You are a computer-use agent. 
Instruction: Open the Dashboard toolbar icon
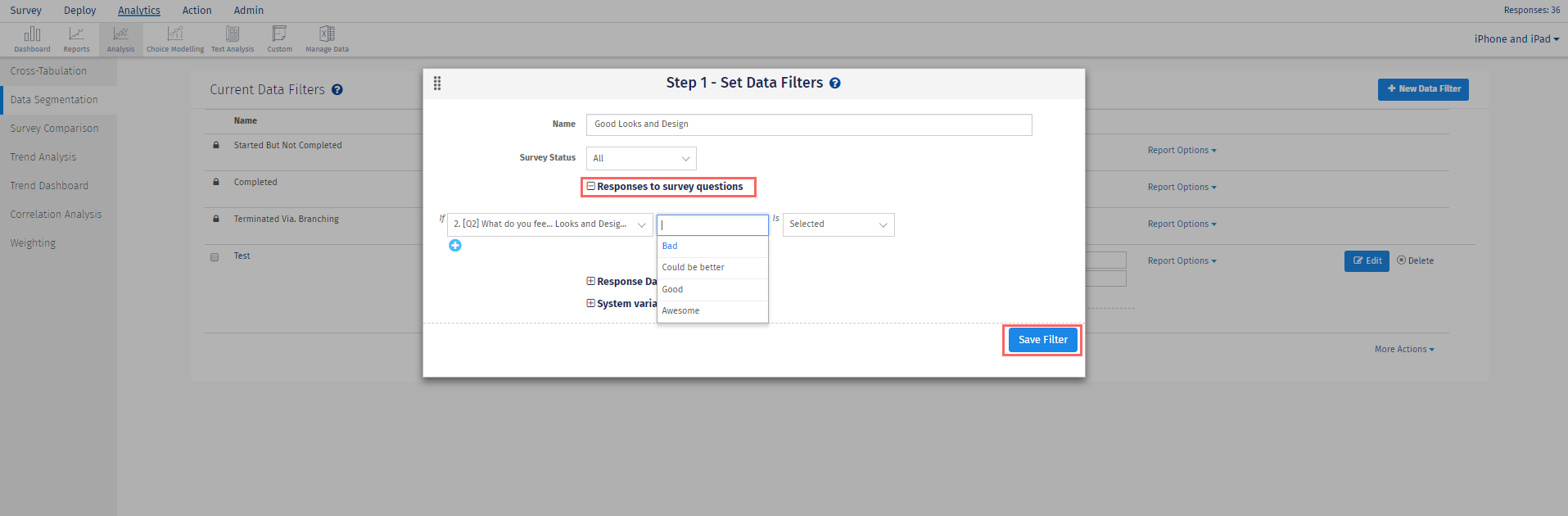click(x=32, y=39)
